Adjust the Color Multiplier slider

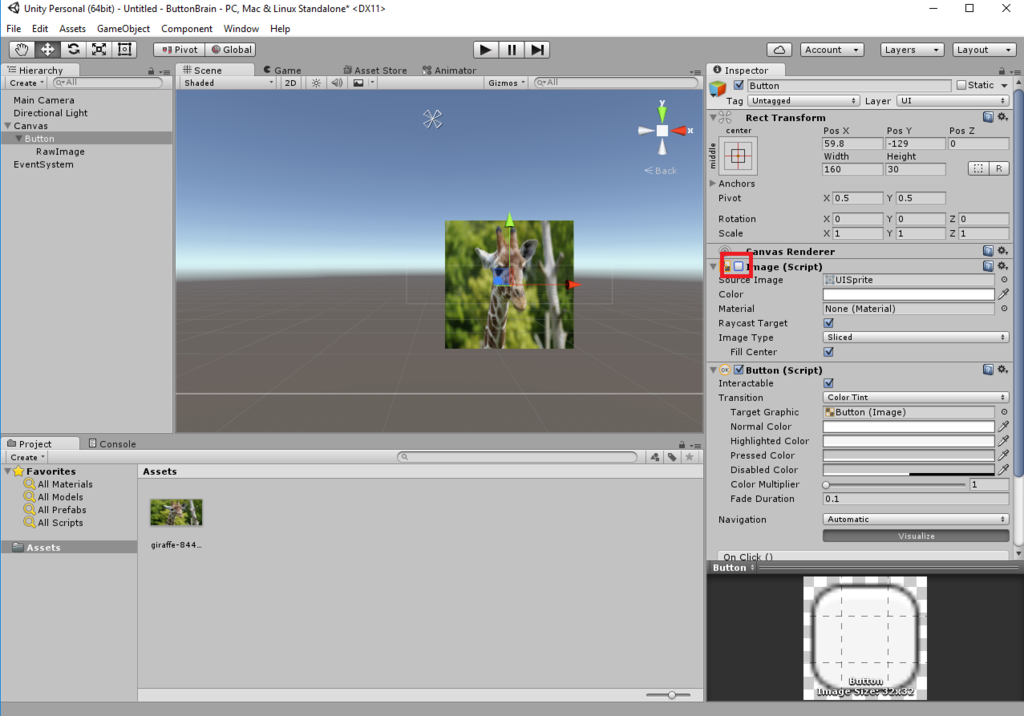895,485
